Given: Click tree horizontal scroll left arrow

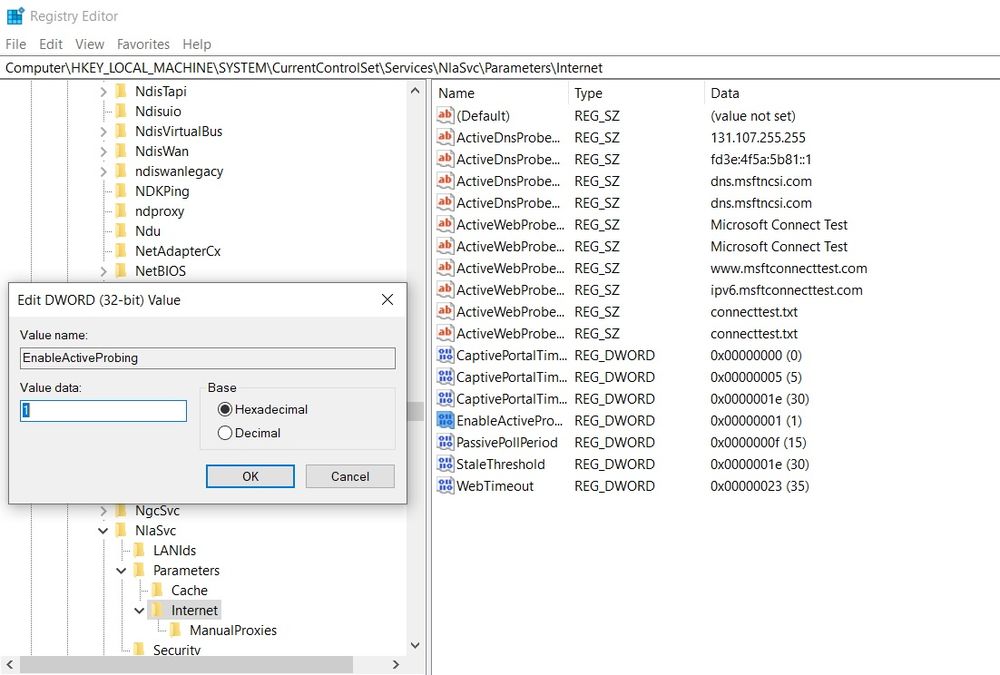Looking at the screenshot, I should (x=10, y=664).
